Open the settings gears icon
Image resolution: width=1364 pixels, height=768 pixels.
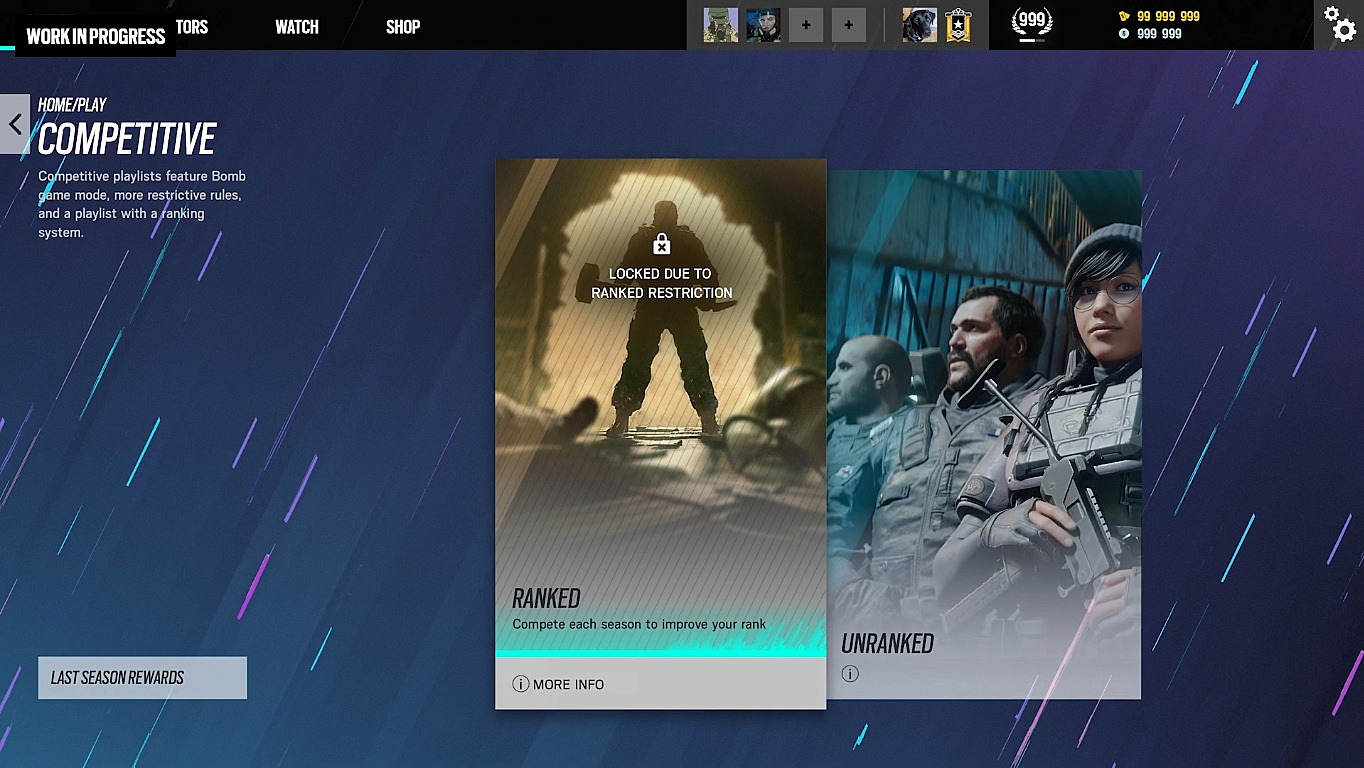[x=1340, y=23]
